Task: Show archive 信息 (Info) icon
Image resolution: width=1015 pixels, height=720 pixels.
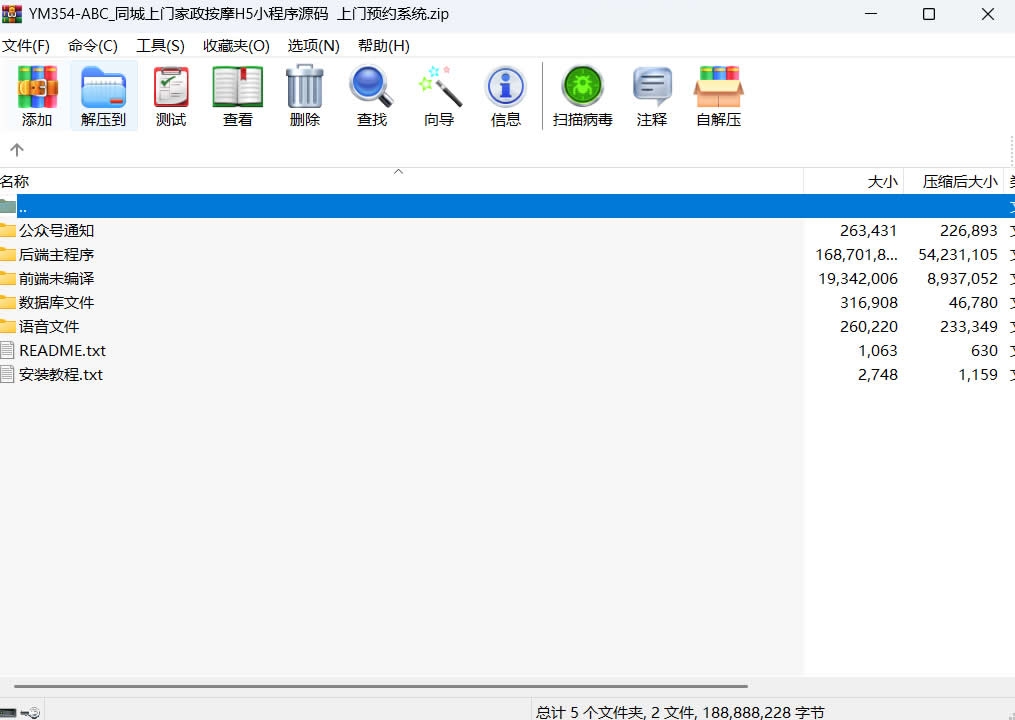Action: (x=506, y=88)
